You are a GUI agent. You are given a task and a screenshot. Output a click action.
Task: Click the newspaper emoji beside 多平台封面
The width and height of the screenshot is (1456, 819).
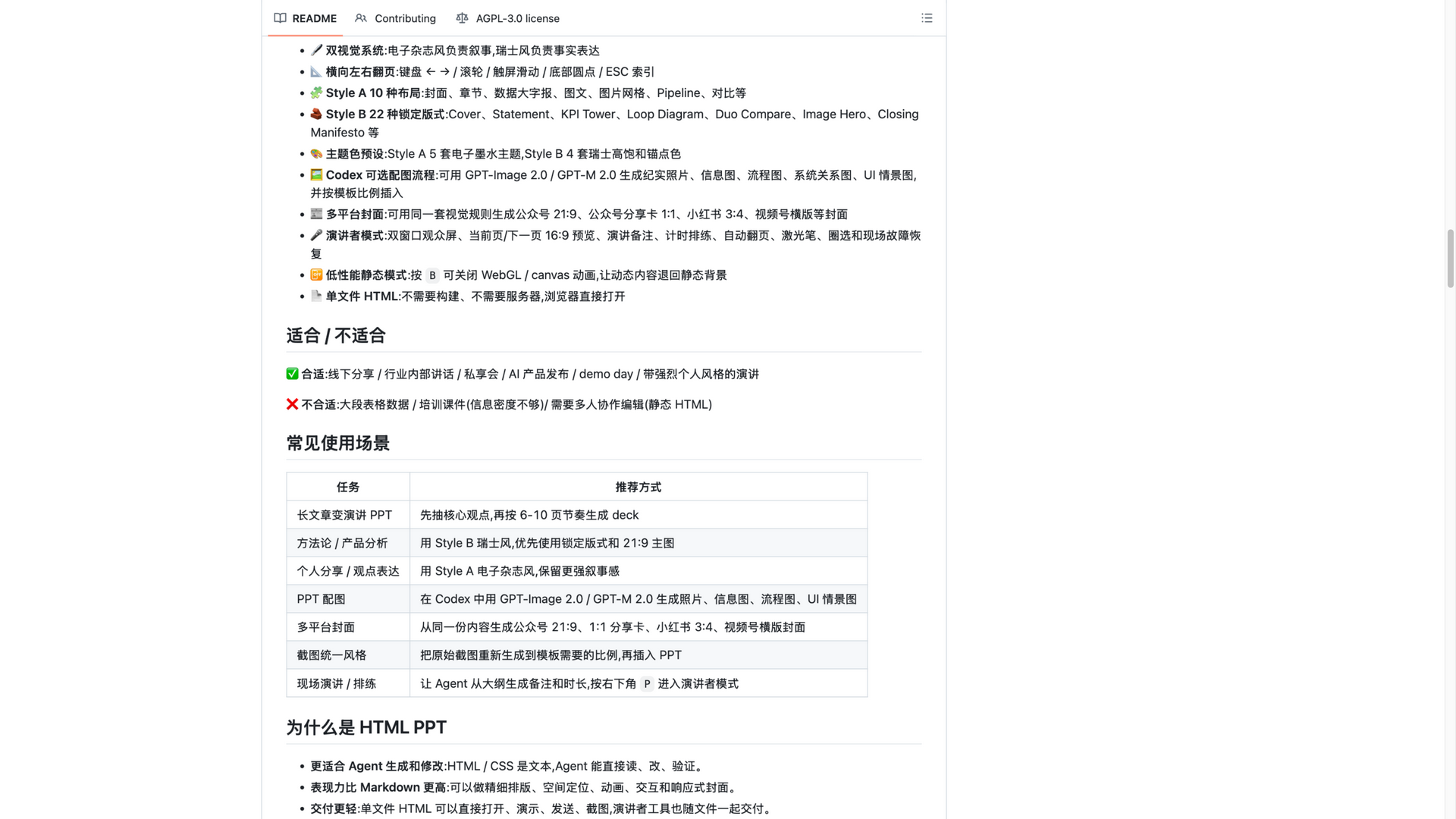316,214
